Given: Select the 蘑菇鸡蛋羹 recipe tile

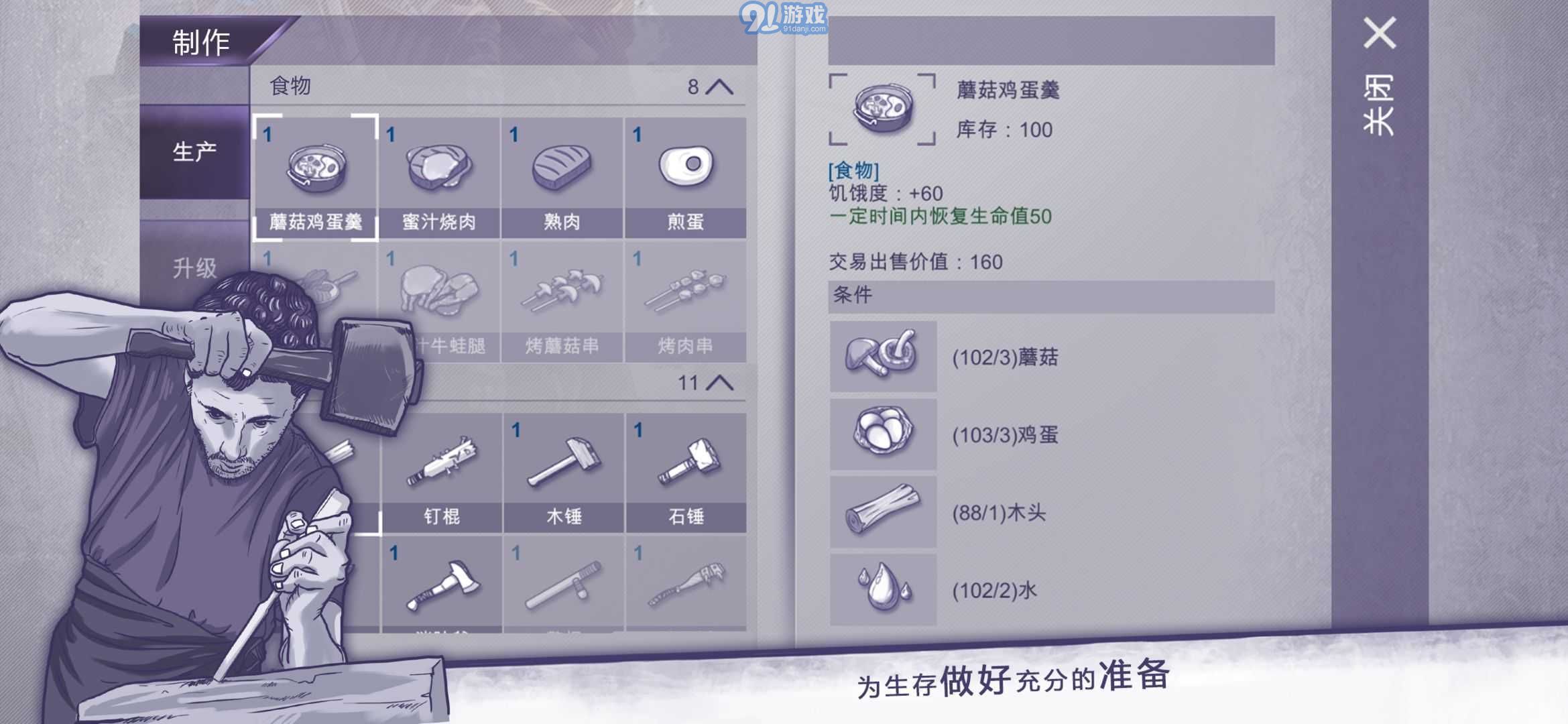Looking at the screenshot, I should point(315,177).
